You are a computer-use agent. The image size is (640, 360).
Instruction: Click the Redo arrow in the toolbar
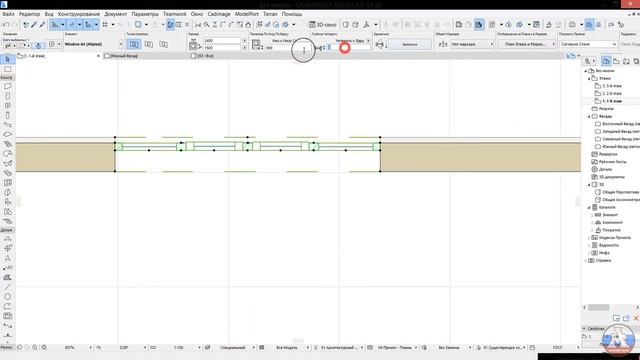tap(14, 25)
